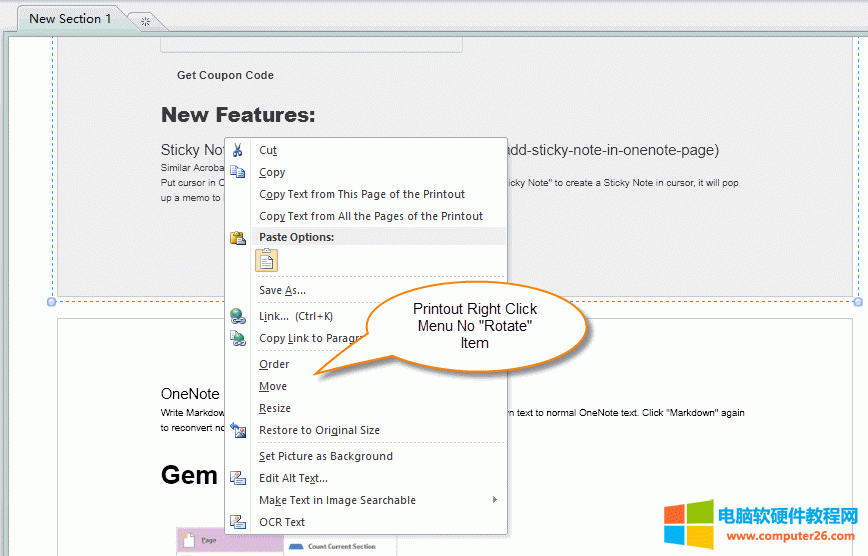Click the Link globe icon
Screen dimensions: 868x556
click(x=238, y=316)
